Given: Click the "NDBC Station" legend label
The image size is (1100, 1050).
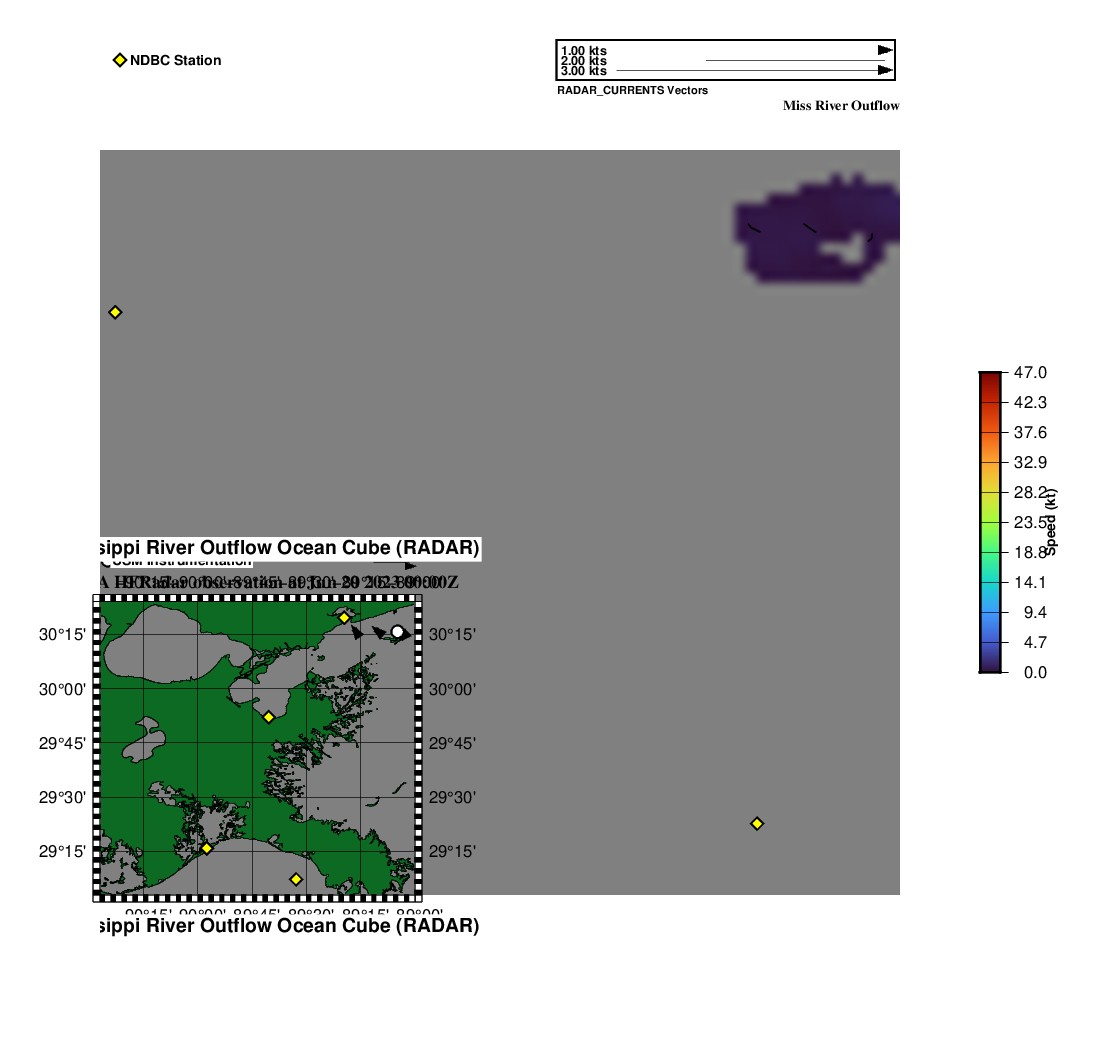Looking at the screenshot, I should 175,60.
